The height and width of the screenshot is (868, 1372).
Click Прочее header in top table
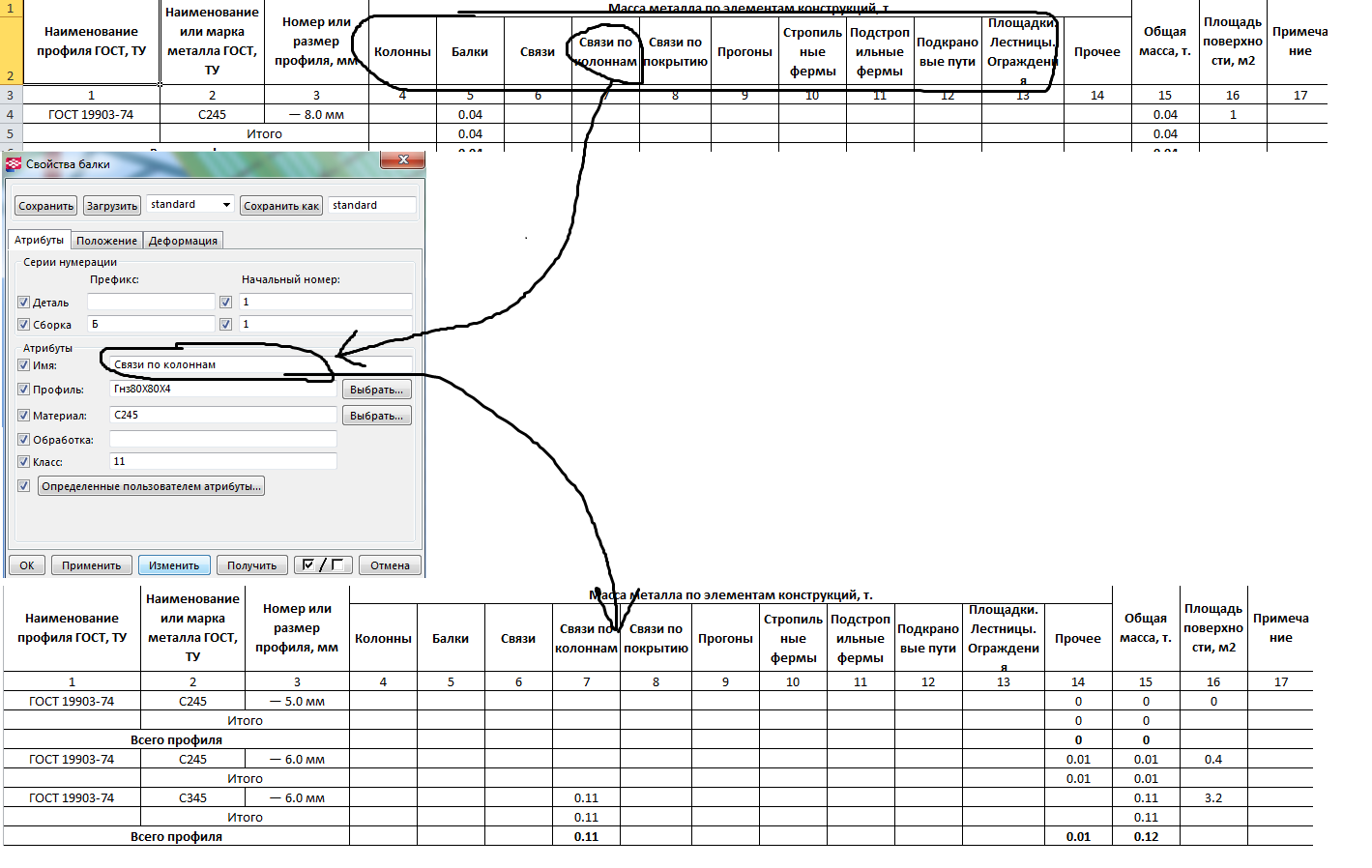click(1097, 51)
